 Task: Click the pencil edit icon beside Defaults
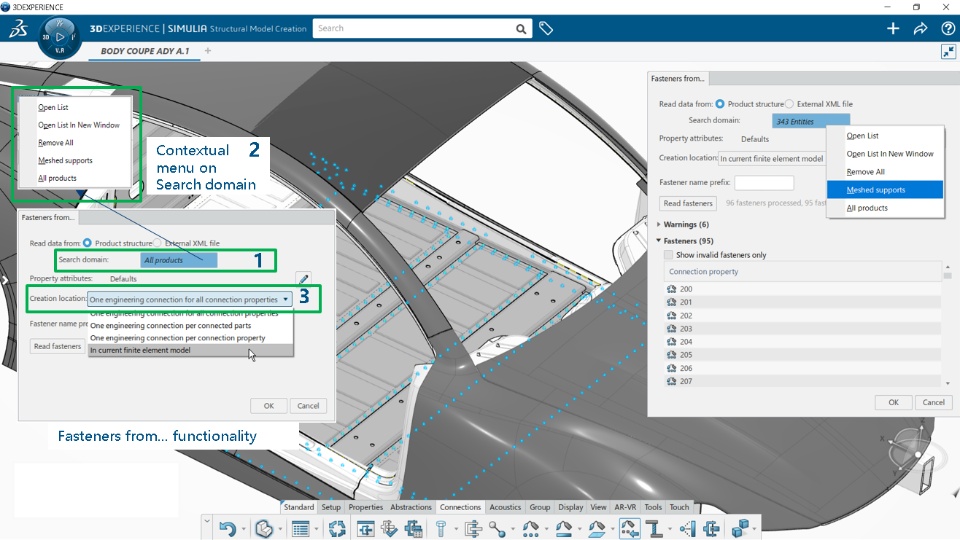tap(303, 279)
